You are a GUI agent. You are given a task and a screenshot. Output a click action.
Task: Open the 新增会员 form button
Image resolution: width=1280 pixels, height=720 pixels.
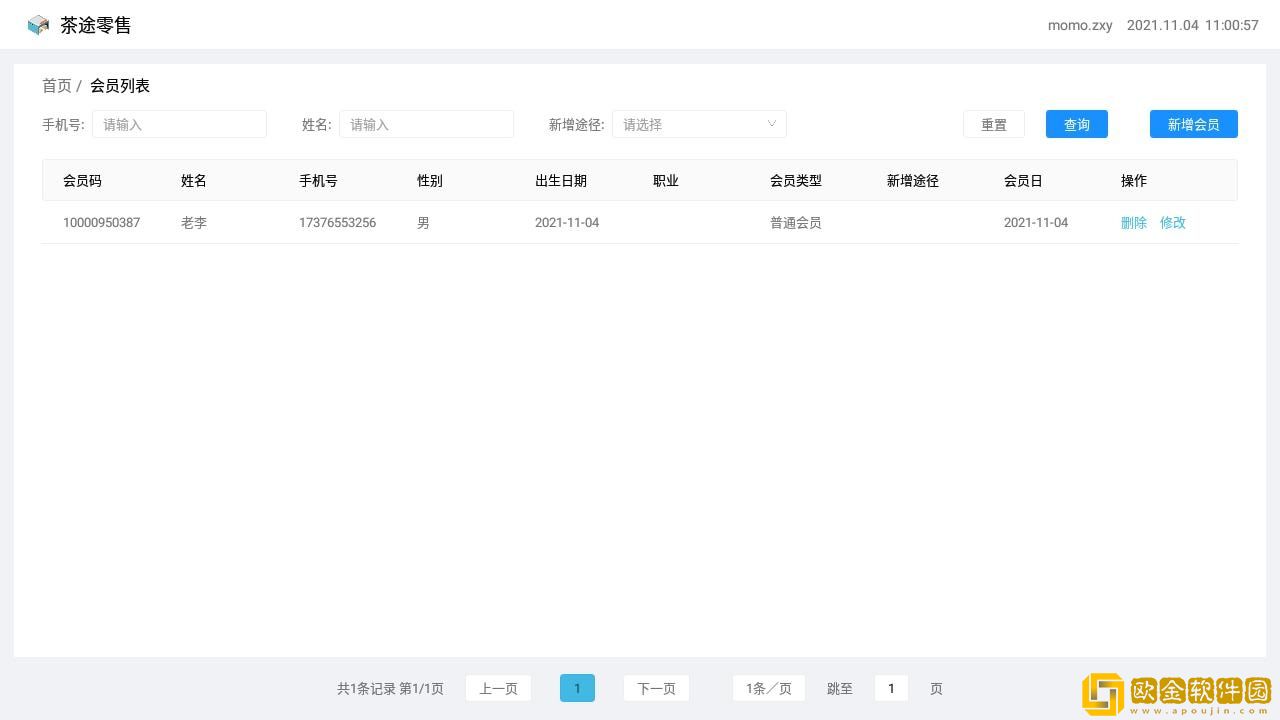tap(1193, 124)
